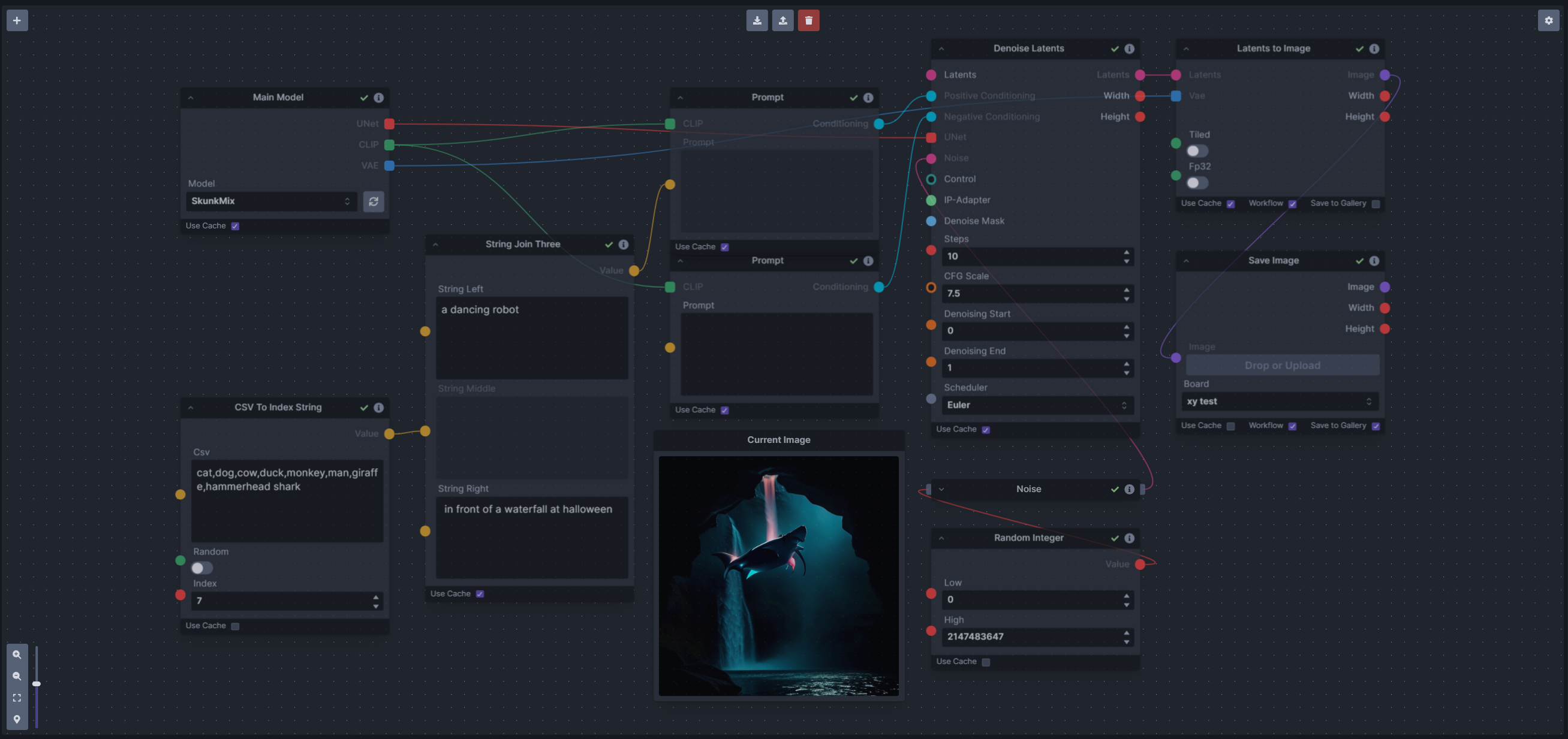
Task: Expand the collapsed Noise node
Action: point(941,489)
